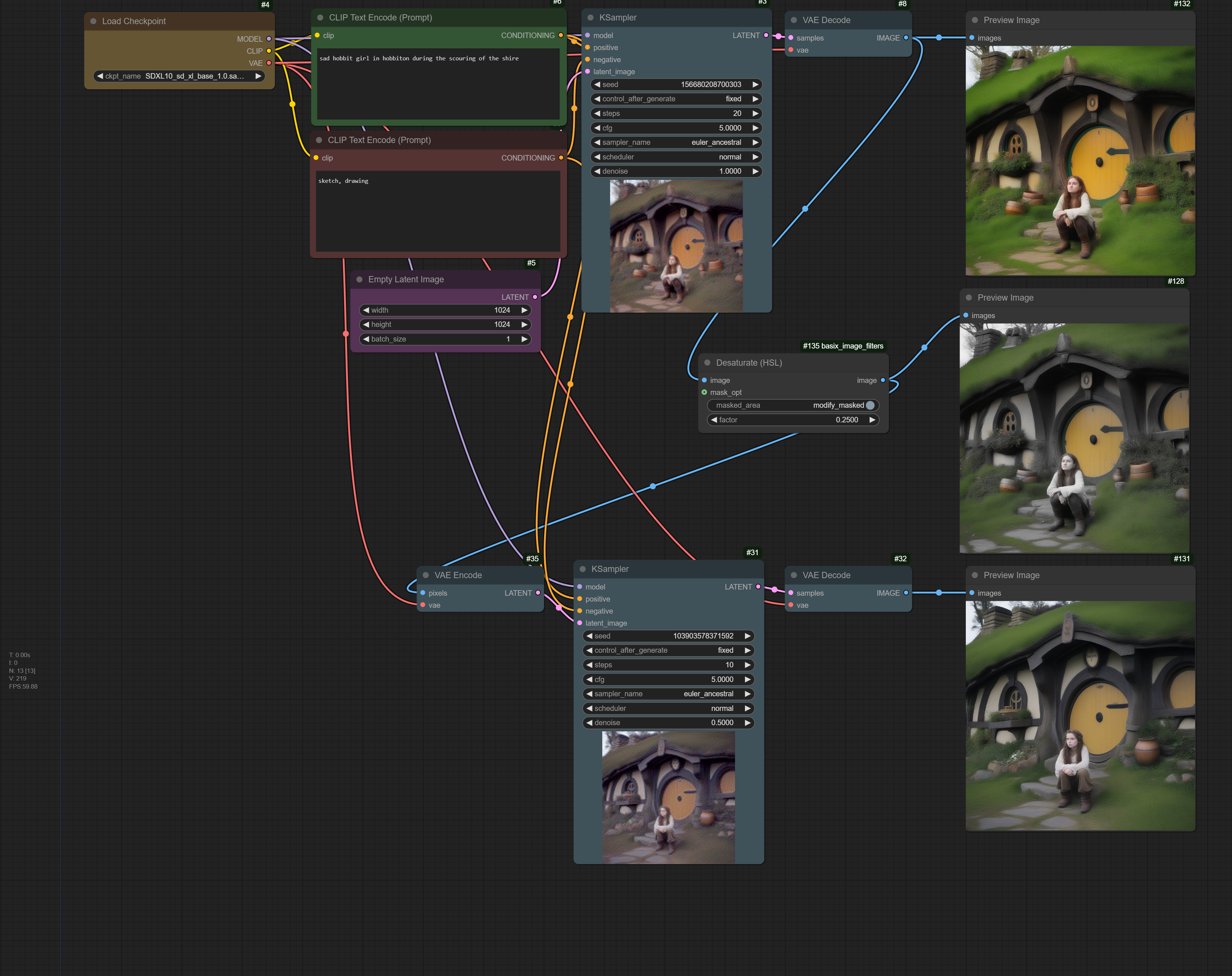This screenshot has width=1232, height=976.
Task: Select the output image in Preview Image #132
Action: point(1080,161)
